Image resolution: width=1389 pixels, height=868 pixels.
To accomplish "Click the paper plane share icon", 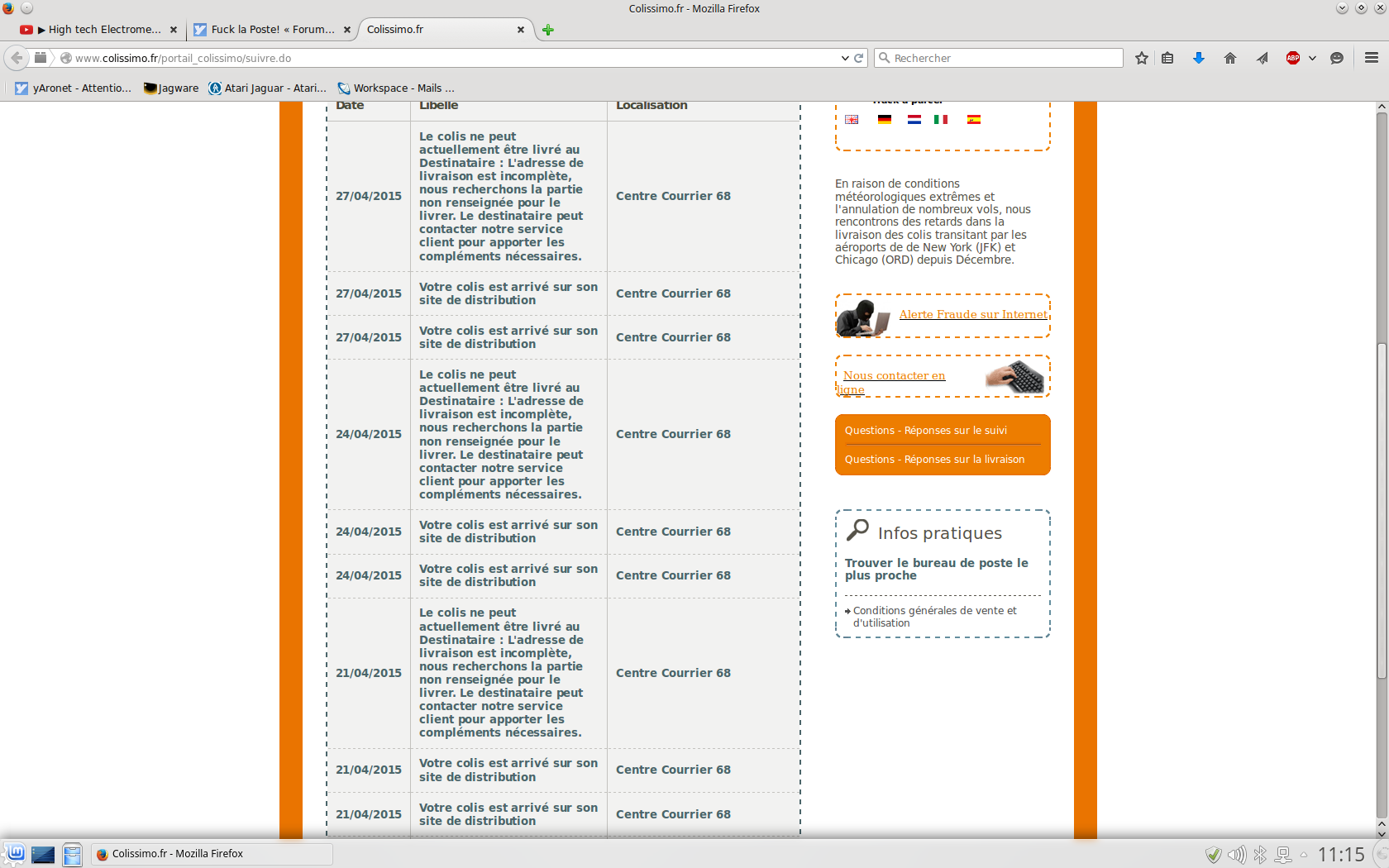I will (x=1262, y=58).
